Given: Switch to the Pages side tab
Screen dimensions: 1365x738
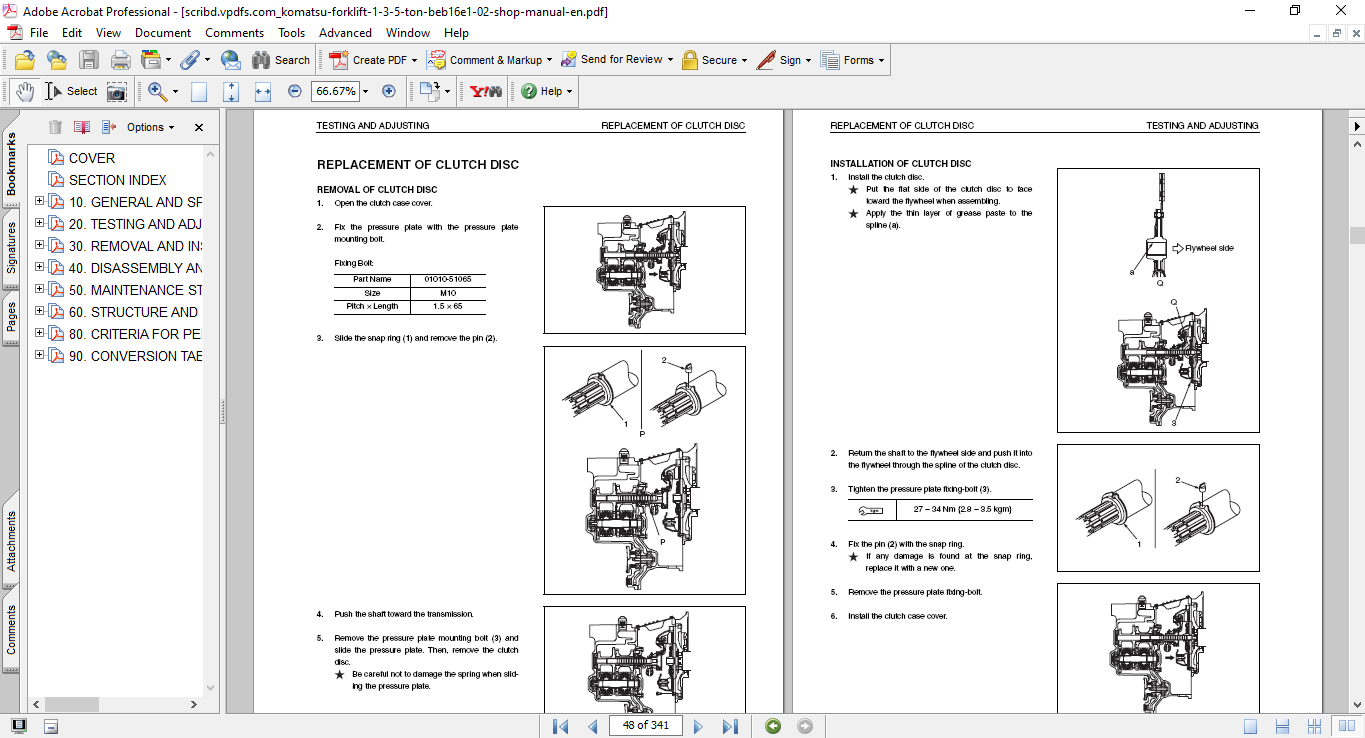Looking at the screenshot, I should 11,318.
